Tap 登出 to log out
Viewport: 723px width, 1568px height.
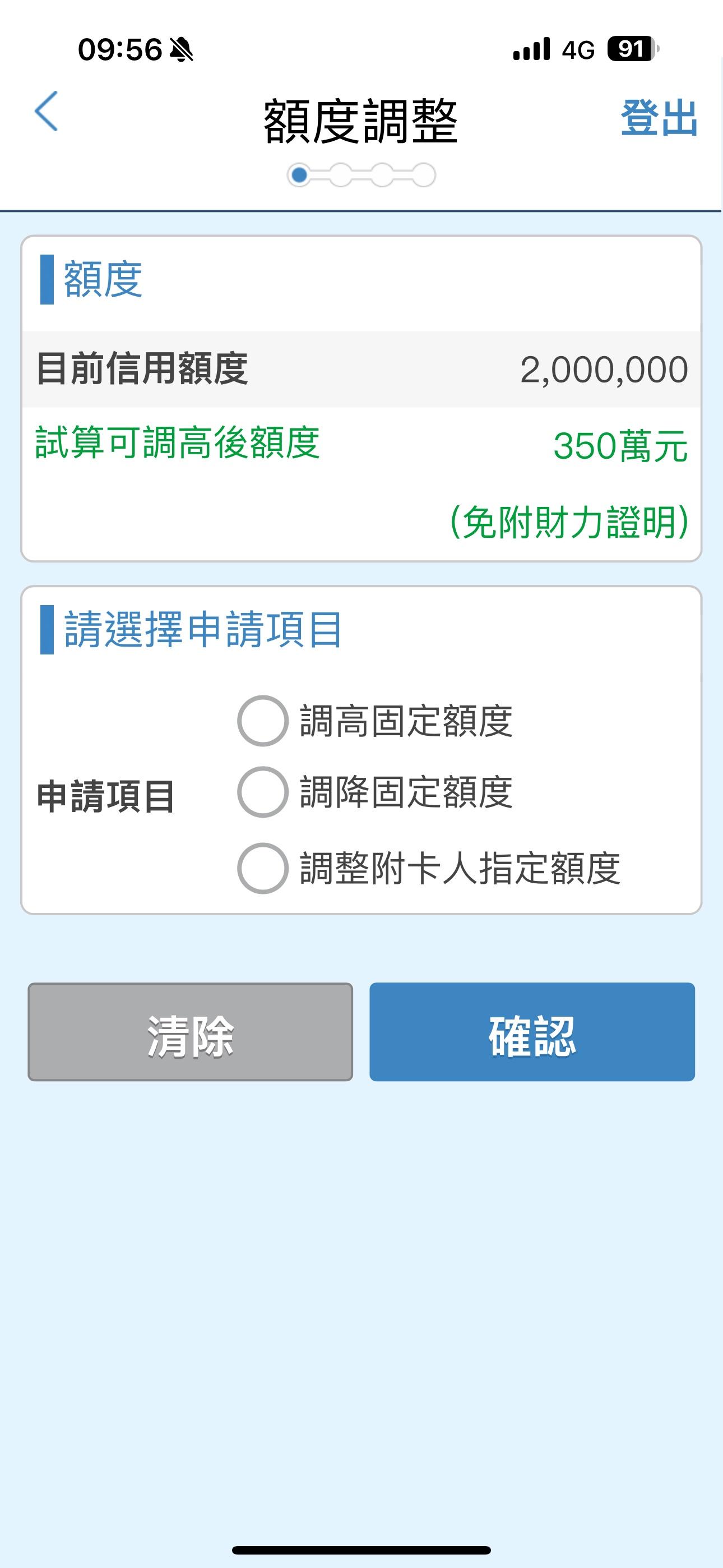(659, 117)
